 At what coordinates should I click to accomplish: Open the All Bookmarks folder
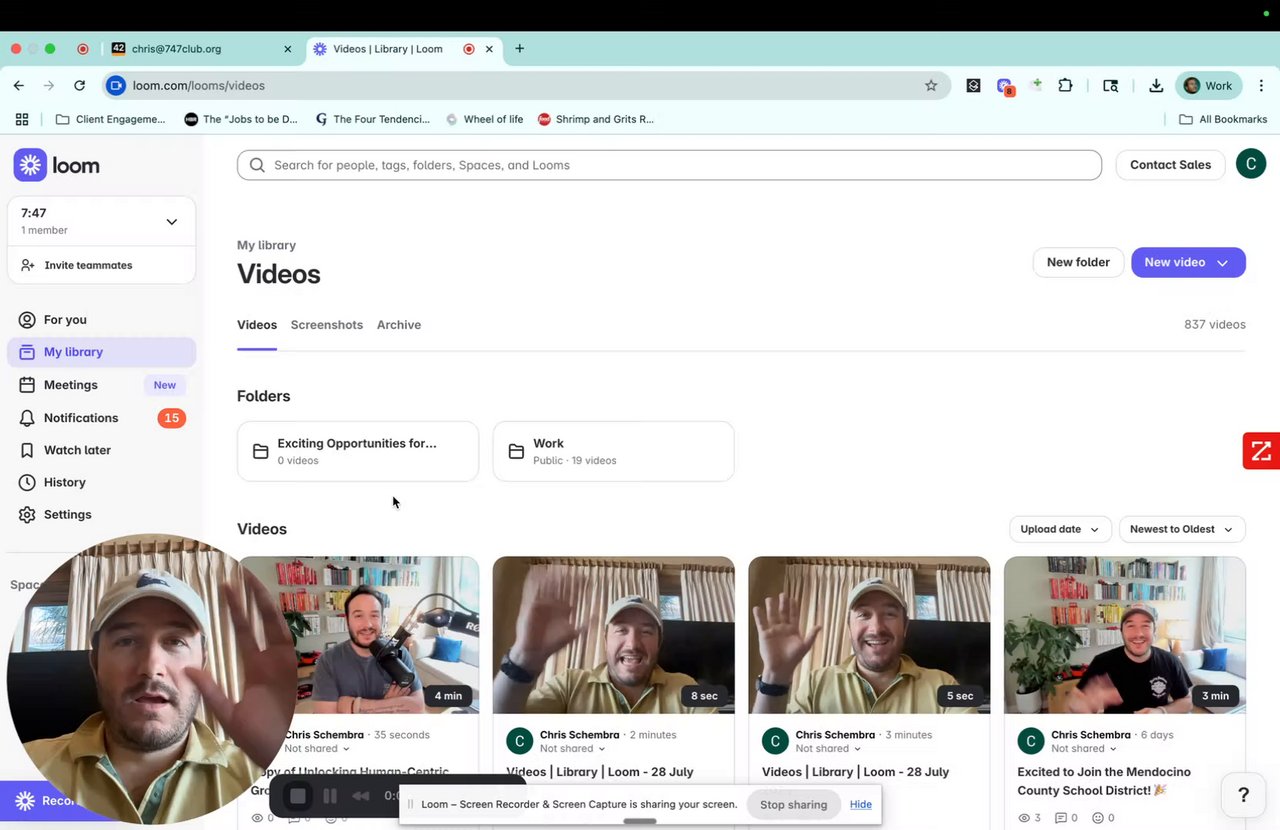pyautogui.click(x=1223, y=119)
